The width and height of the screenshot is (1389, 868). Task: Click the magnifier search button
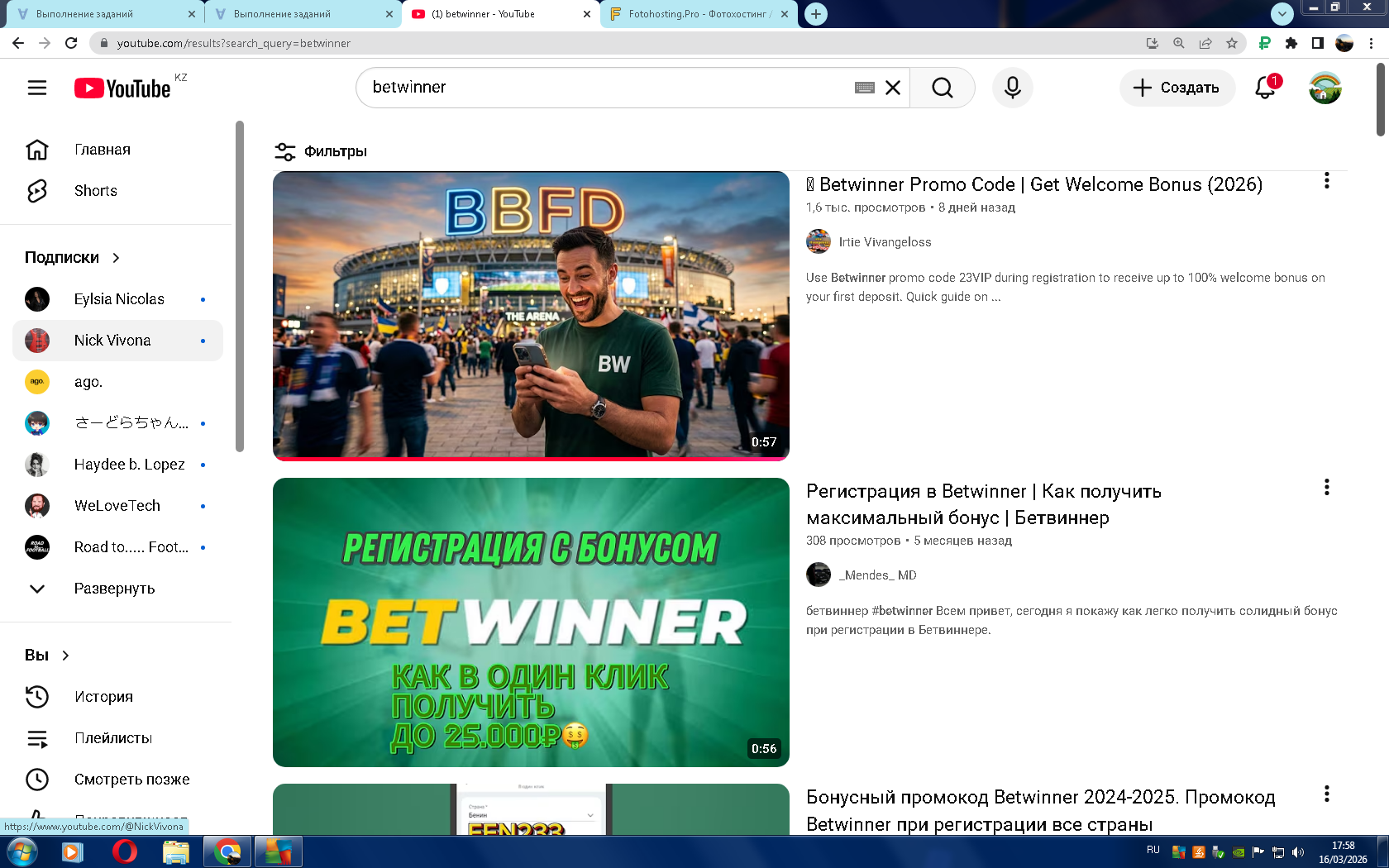(x=942, y=88)
